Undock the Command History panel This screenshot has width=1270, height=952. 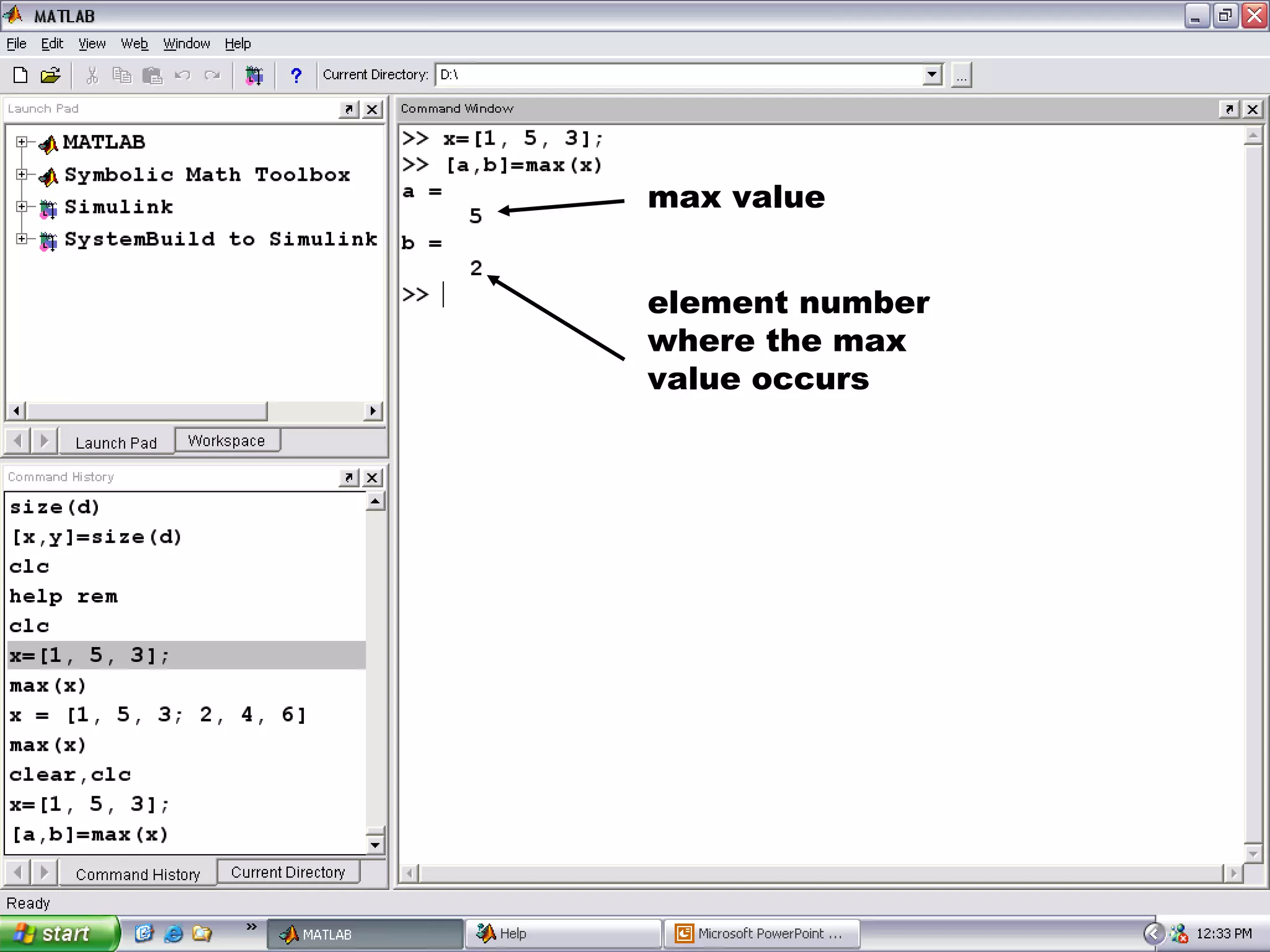tap(349, 477)
